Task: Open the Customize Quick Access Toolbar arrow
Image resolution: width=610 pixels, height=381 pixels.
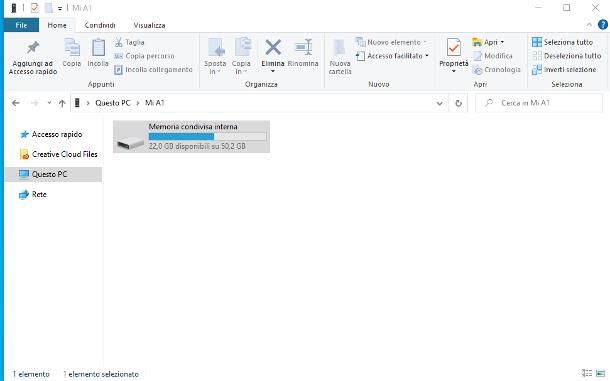Action: (60, 8)
